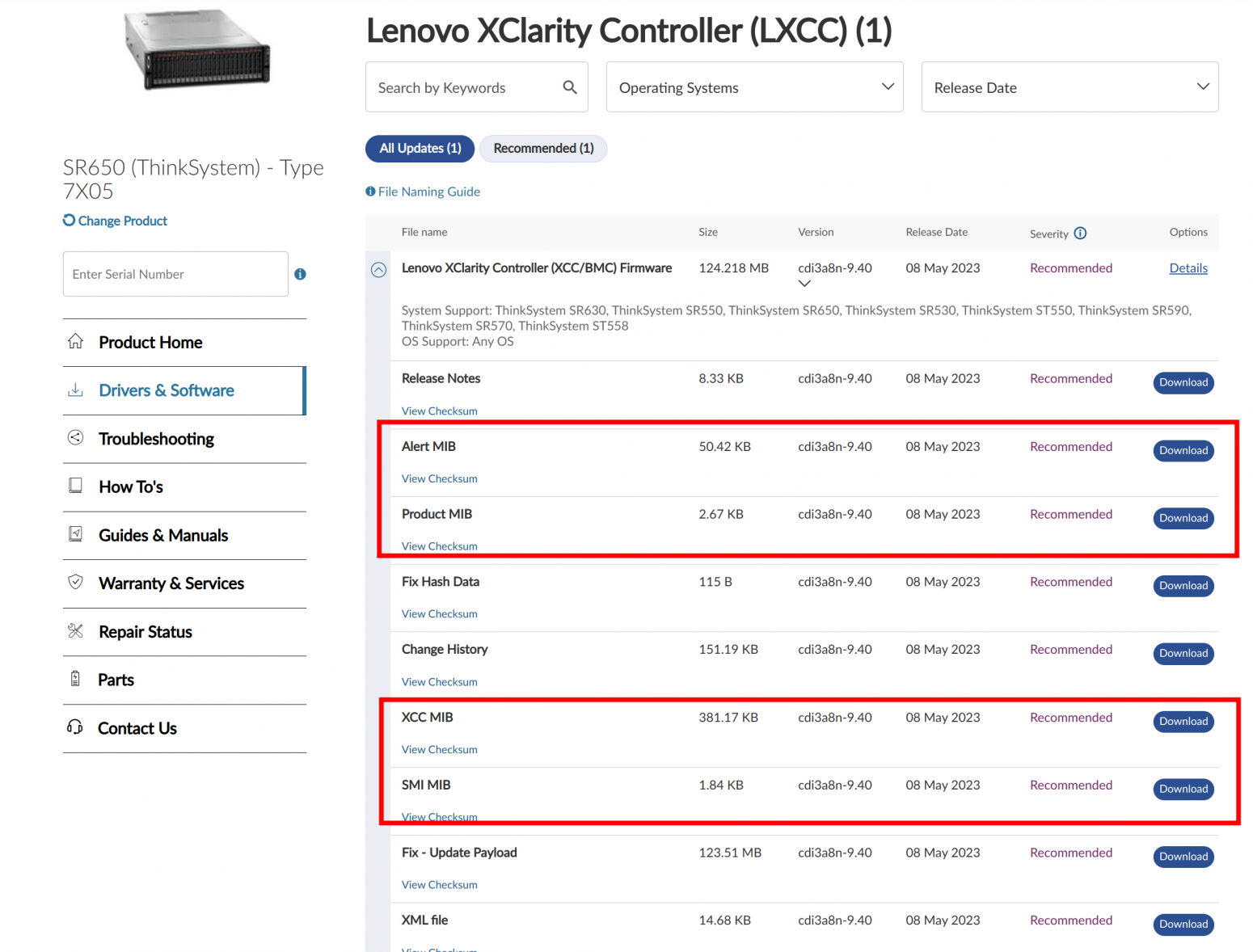1253x952 pixels.
Task: Open Product Home menu item
Action: (184, 343)
